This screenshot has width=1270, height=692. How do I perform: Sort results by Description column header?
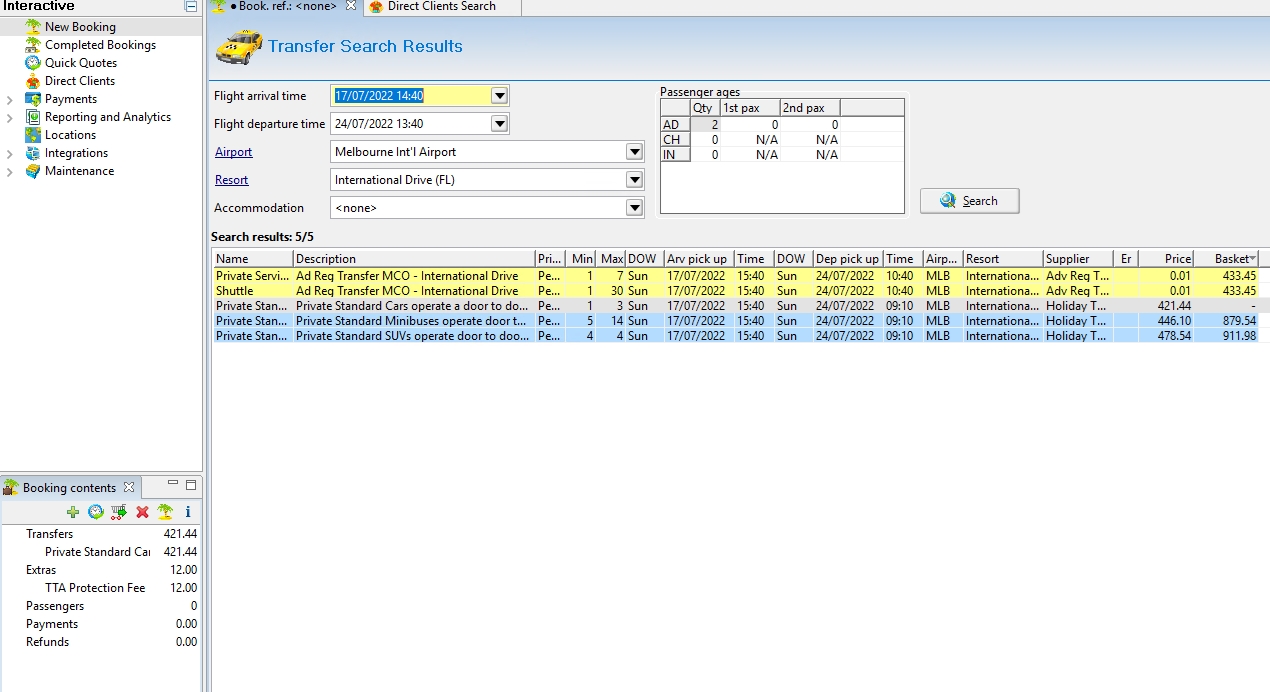pyautogui.click(x=414, y=258)
